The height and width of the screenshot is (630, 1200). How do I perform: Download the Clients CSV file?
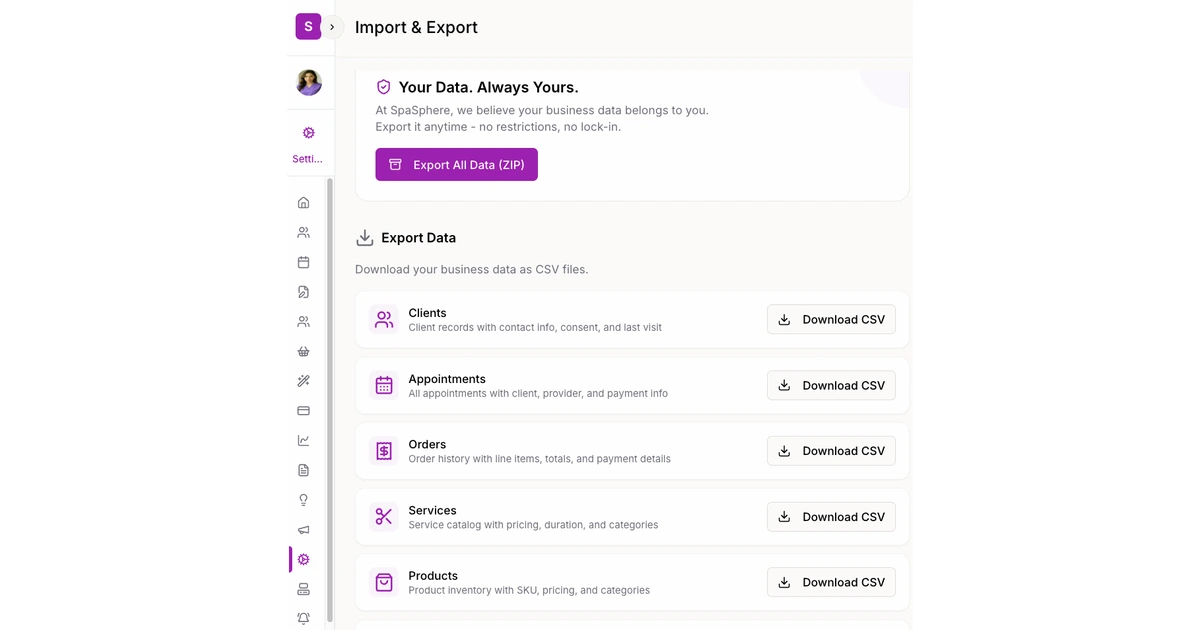[x=831, y=319]
